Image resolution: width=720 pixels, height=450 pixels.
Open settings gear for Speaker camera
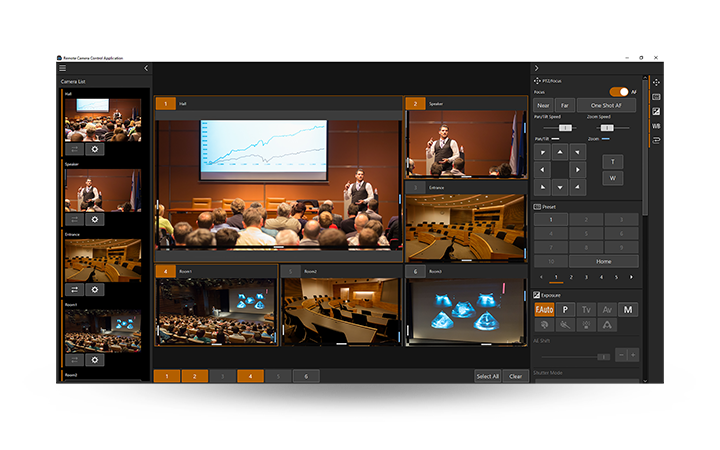tap(95, 218)
